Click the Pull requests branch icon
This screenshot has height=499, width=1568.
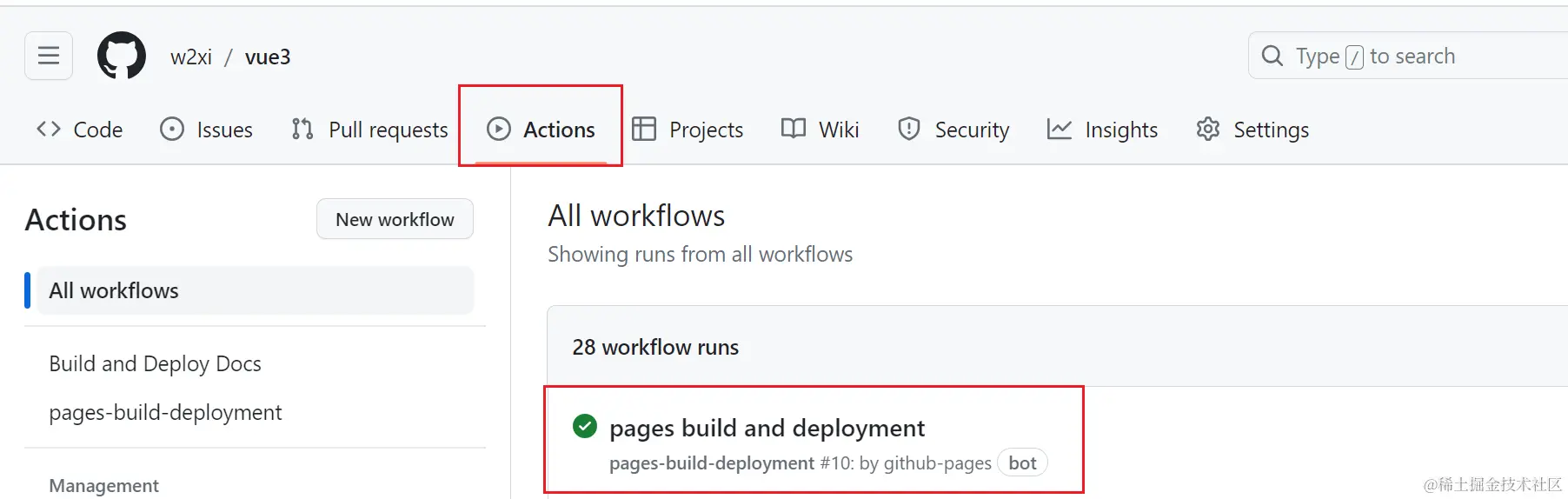coord(302,130)
